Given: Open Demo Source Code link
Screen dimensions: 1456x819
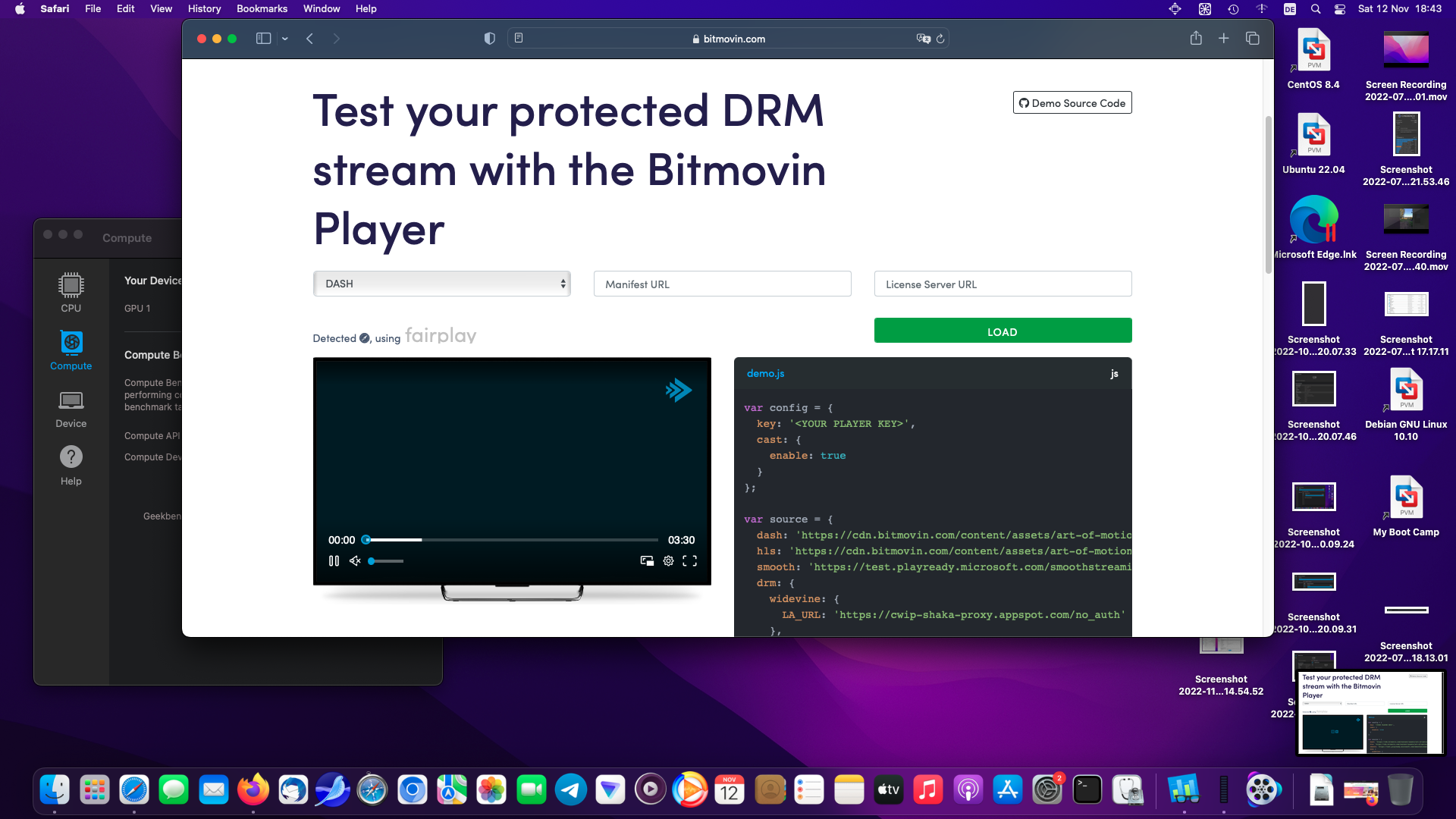Looking at the screenshot, I should [x=1072, y=103].
